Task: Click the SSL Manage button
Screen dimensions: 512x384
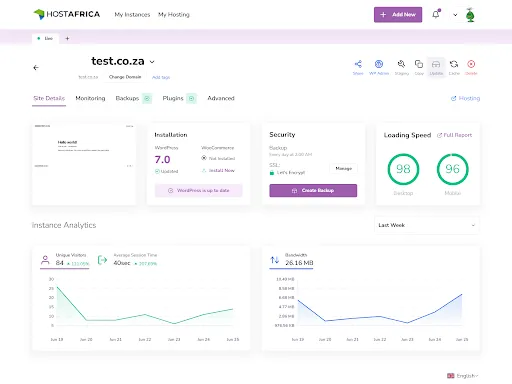Action: [x=344, y=169]
